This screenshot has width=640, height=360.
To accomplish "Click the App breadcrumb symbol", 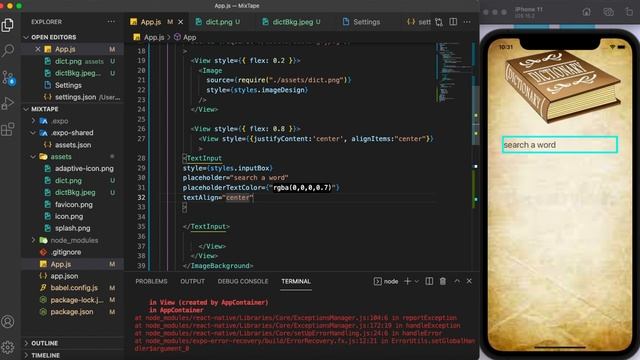I will click(x=185, y=37).
